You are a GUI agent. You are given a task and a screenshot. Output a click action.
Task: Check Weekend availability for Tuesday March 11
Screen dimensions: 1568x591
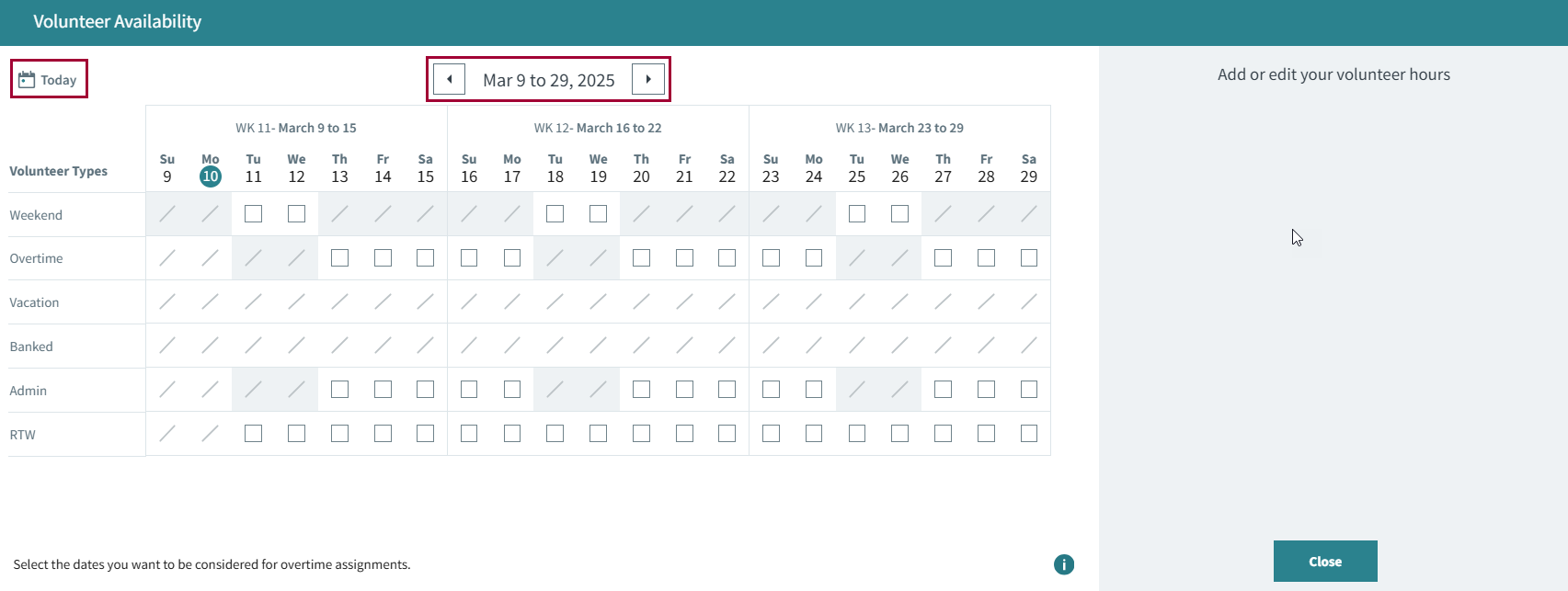[x=253, y=214]
